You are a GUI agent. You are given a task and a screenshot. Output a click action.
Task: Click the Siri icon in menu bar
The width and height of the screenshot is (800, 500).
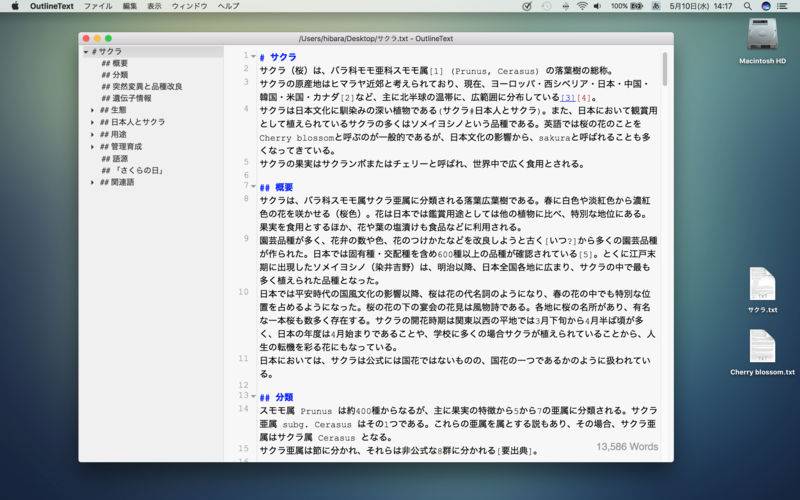766,6
